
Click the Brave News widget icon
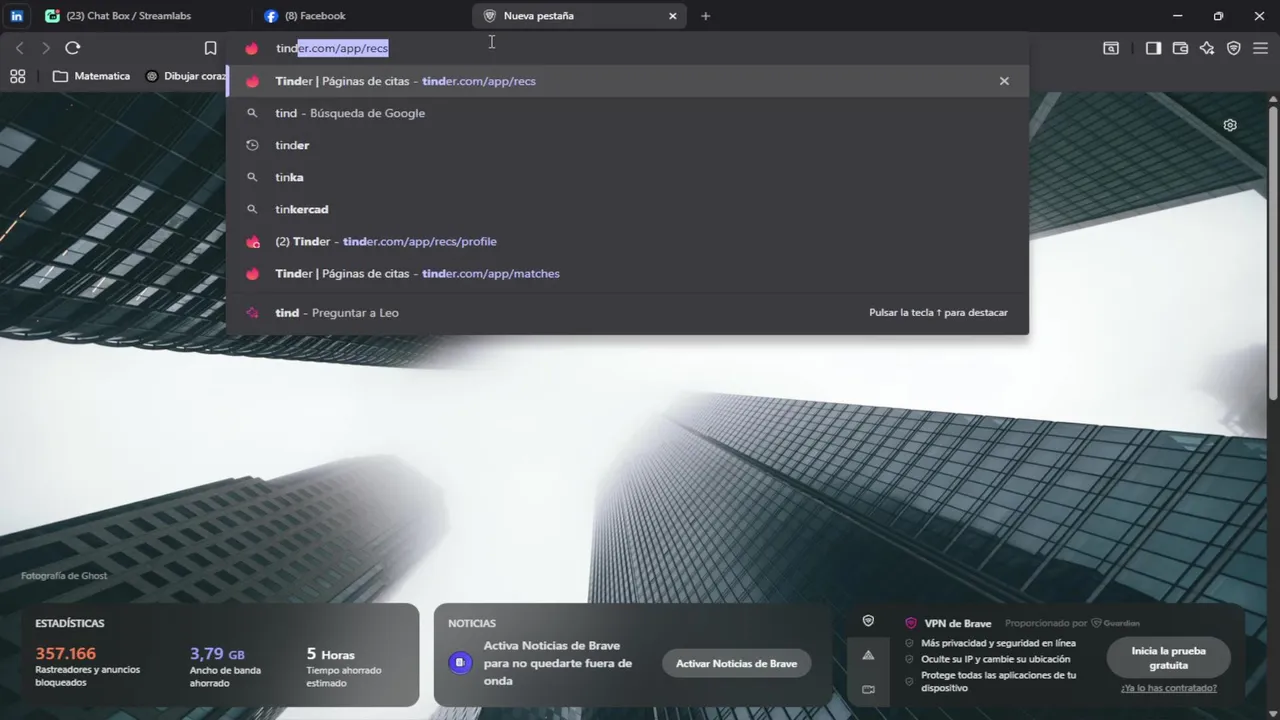460,662
